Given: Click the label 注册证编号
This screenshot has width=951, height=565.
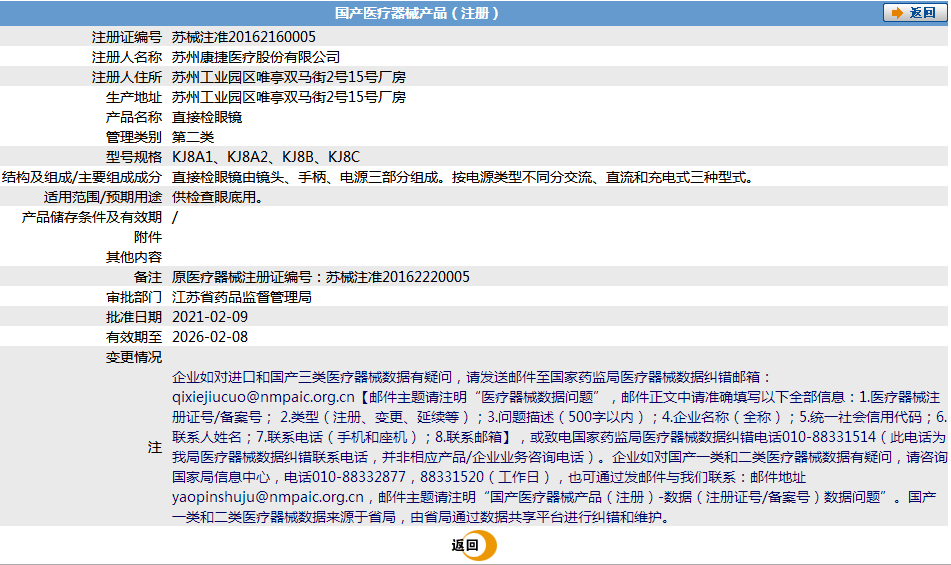Looking at the screenshot, I should 127,37.
